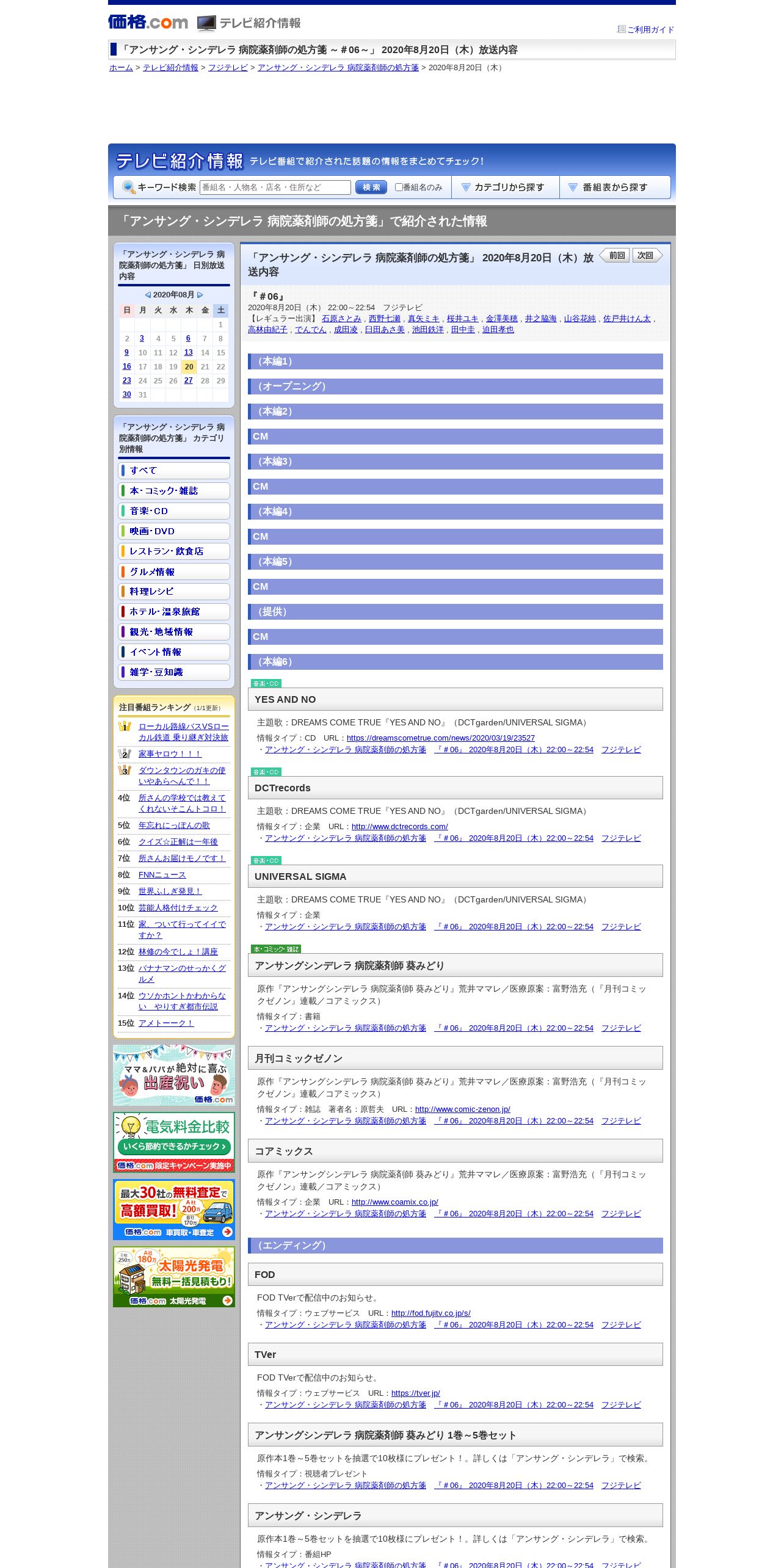Screen dimensions: 784x1568
Task: Open テレビ紹介情報 breadcrumb link
Action: (x=170, y=68)
